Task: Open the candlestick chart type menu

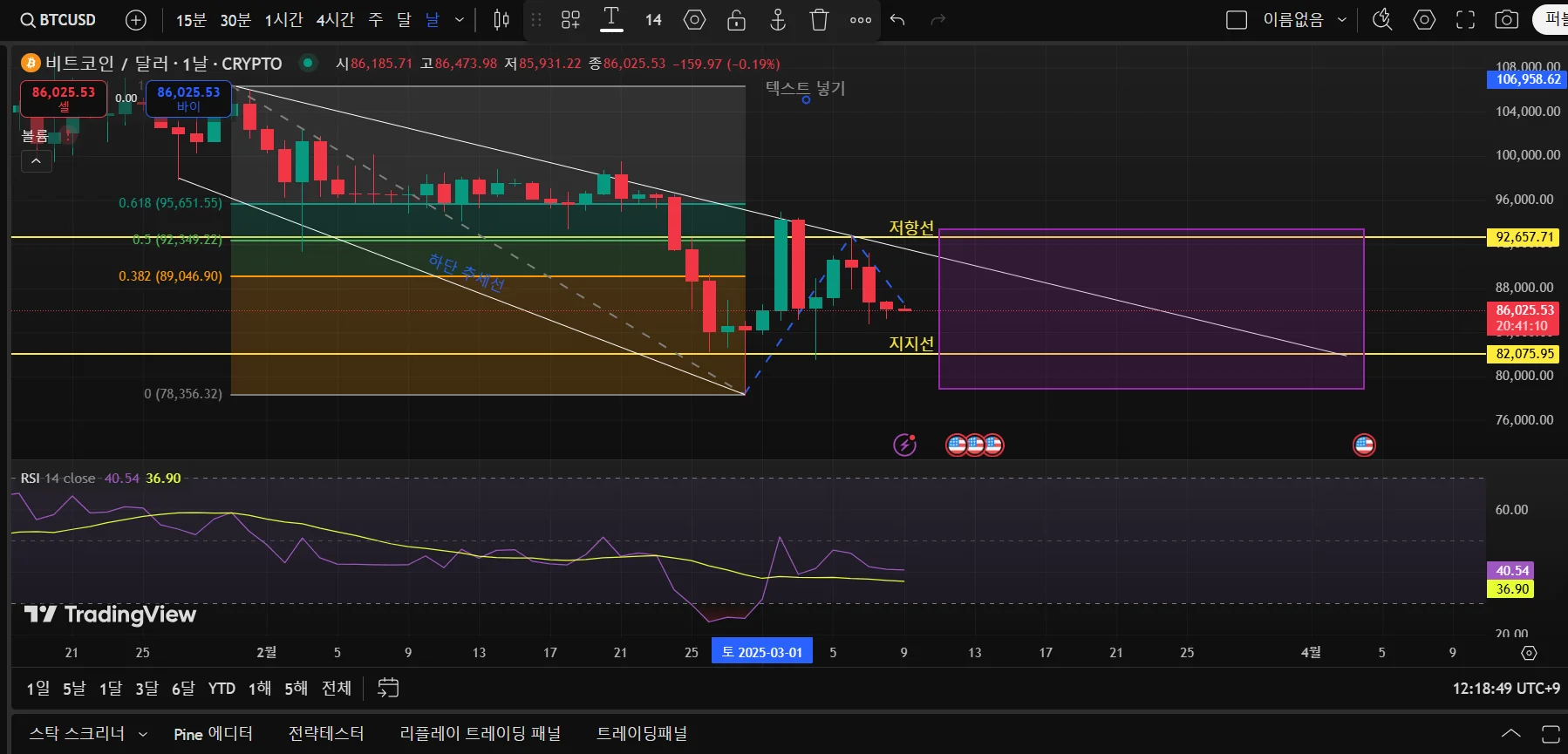Action: 501,19
